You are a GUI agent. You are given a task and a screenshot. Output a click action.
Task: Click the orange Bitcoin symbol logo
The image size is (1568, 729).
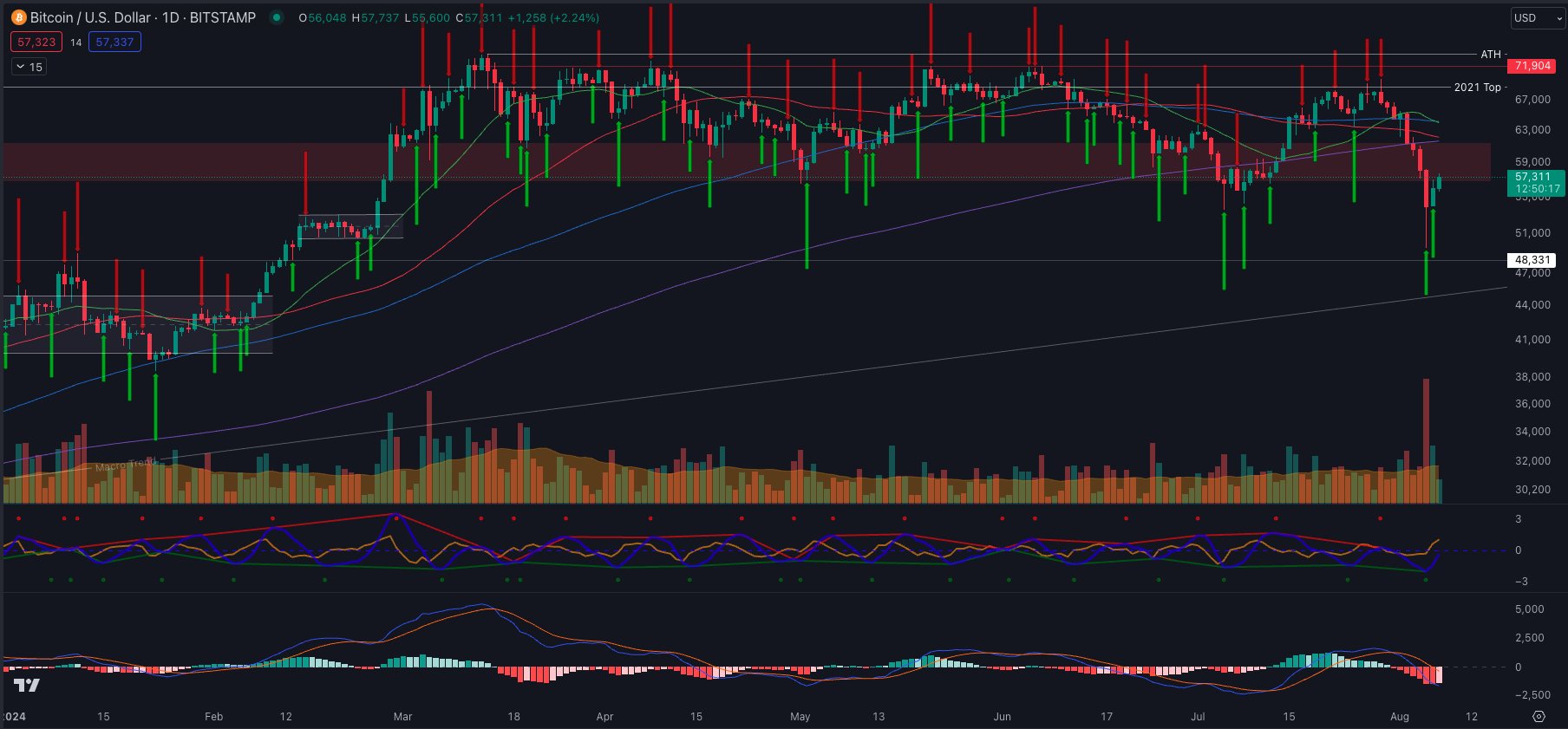click(18, 17)
